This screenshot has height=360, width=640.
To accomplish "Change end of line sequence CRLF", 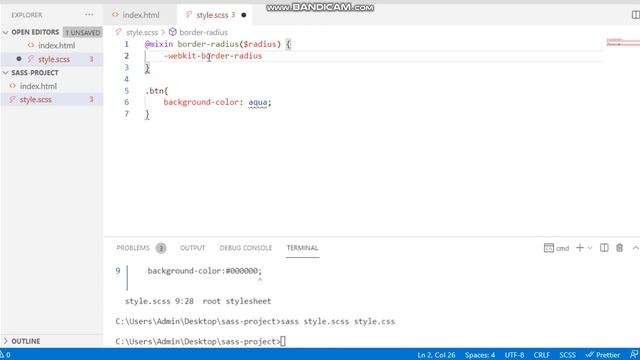I will 542,355.
